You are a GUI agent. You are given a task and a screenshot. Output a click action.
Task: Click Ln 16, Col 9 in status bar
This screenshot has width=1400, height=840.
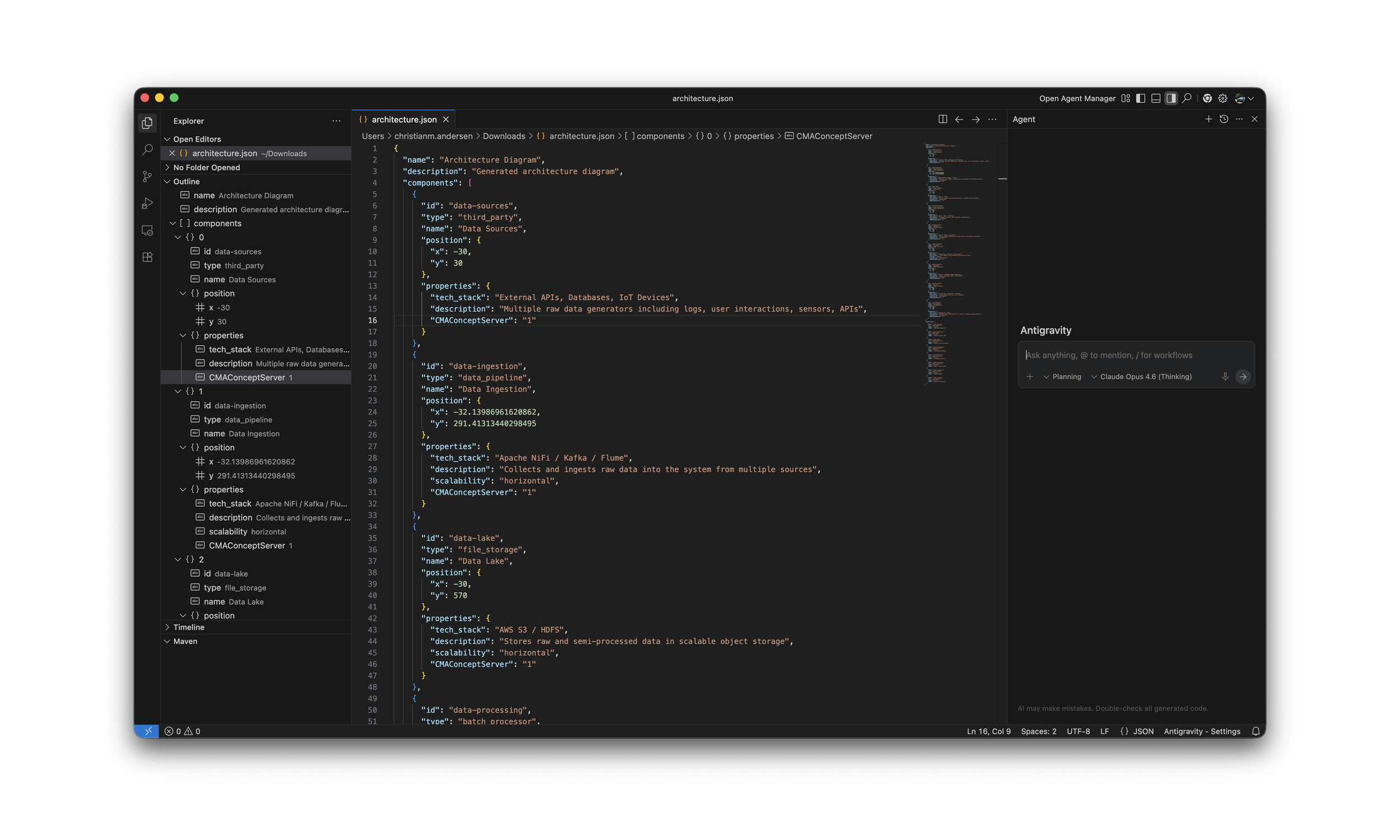(x=988, y=731)
